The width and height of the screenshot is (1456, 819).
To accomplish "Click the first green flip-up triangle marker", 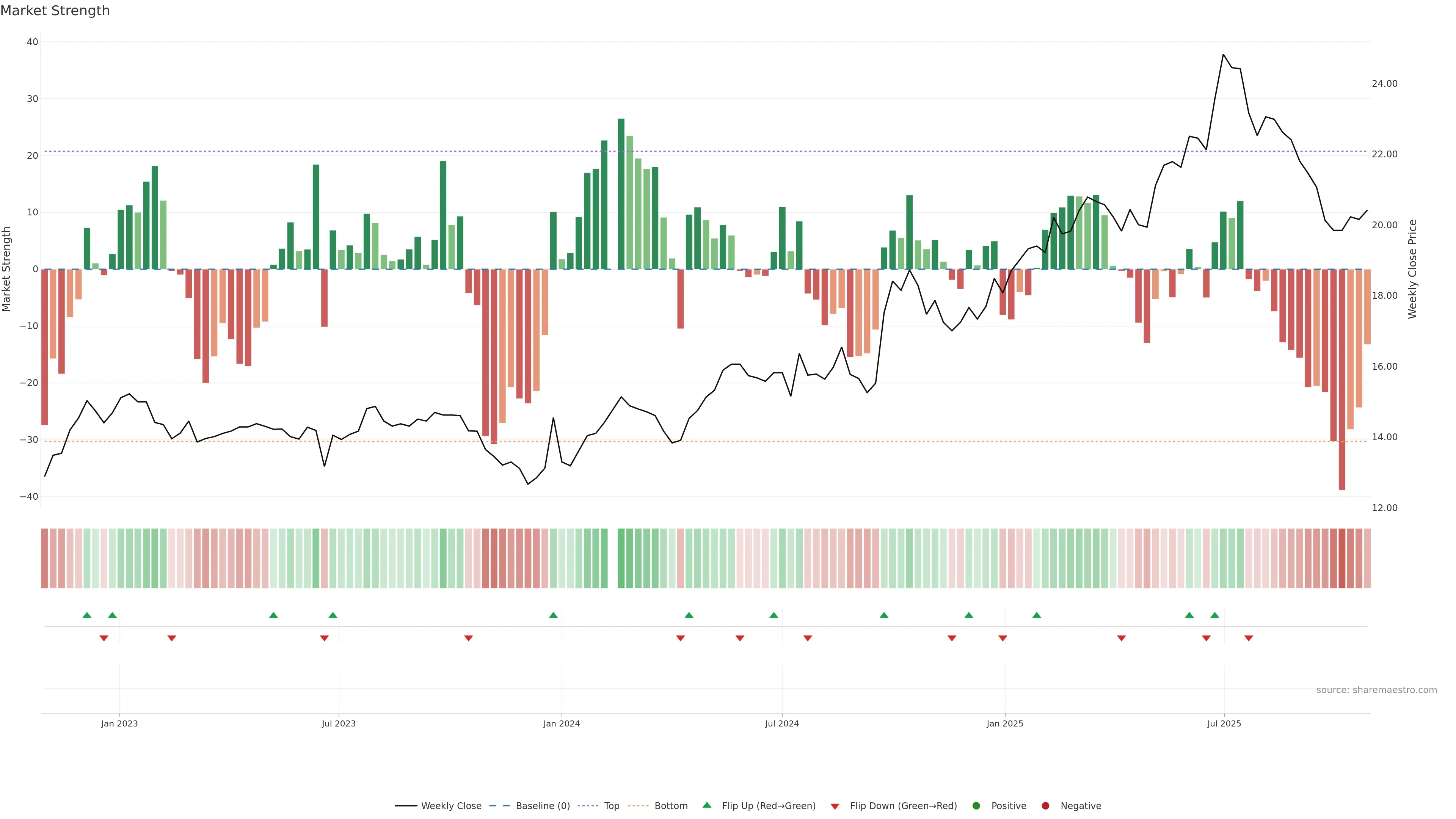I will click(86, 615).
